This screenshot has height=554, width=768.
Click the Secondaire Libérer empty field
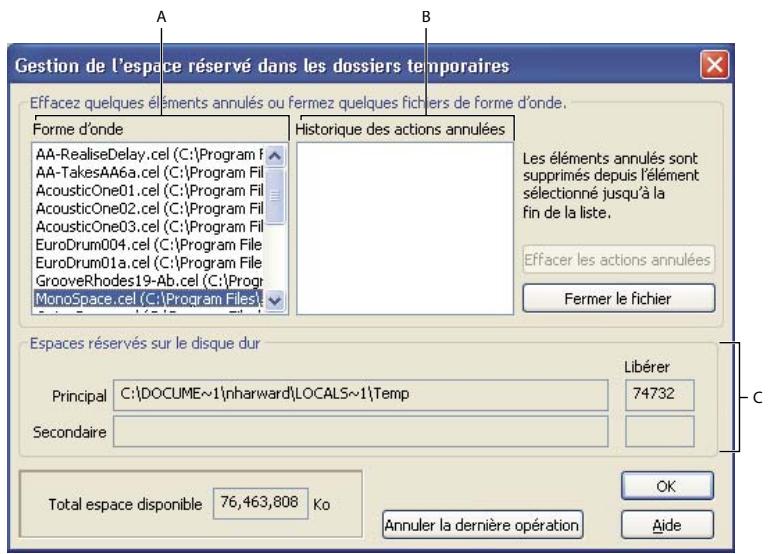click(x=660, y=432)
